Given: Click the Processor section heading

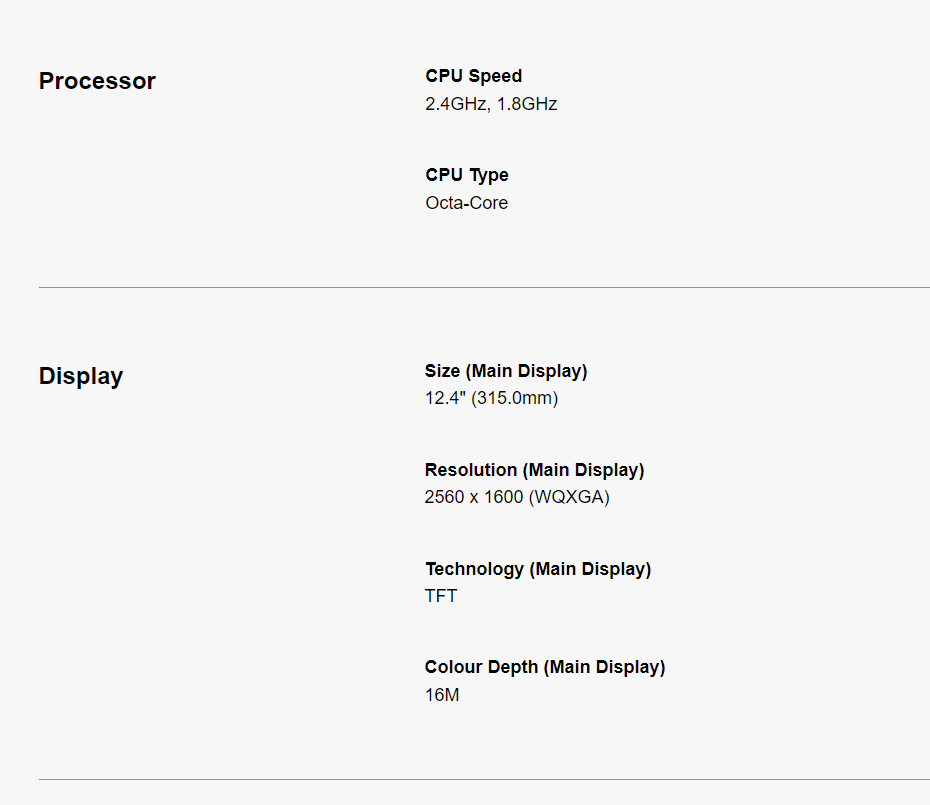Looking at the screenshot, I should pos(97,81).
